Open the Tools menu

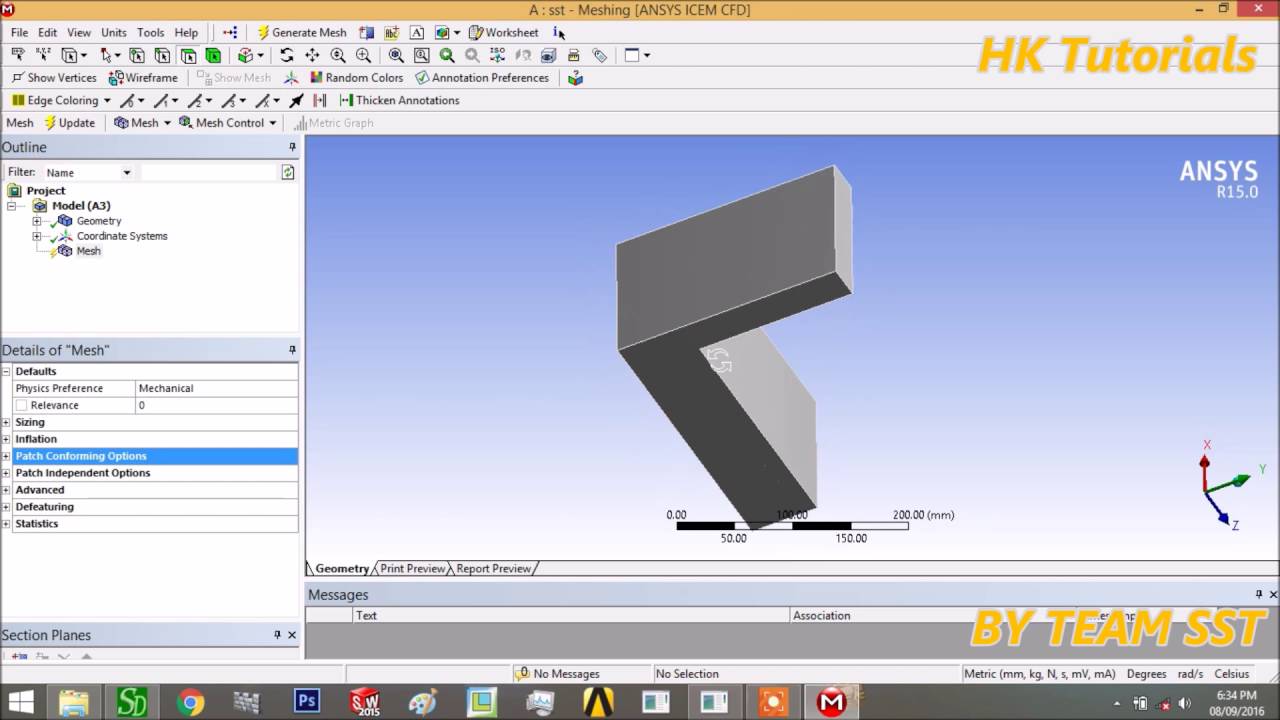click(x=150, y=32)
